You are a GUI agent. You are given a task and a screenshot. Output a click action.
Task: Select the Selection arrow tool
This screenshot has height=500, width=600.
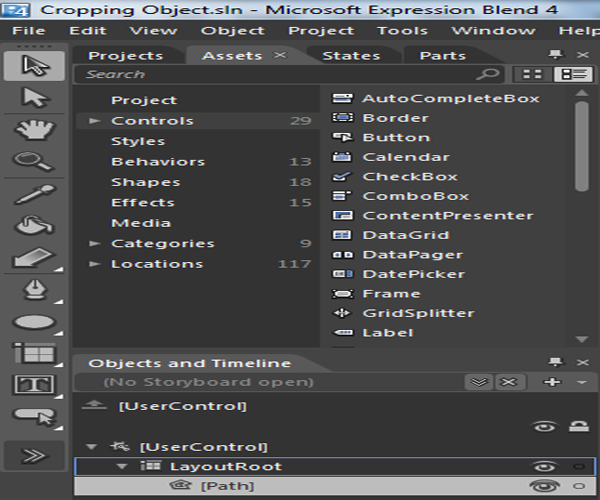click(x=34, y=66)
